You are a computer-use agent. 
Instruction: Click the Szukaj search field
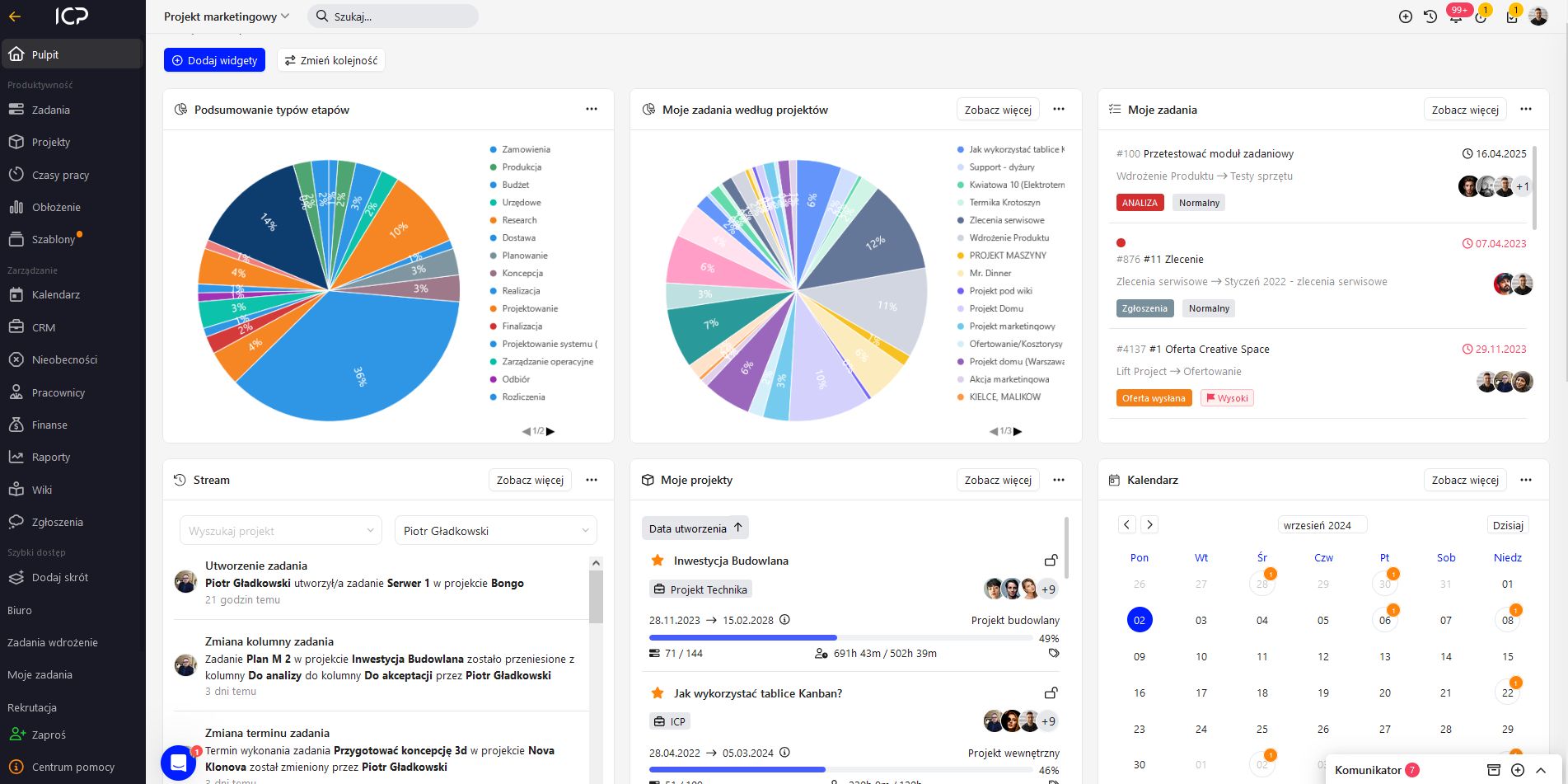(393, 16)
